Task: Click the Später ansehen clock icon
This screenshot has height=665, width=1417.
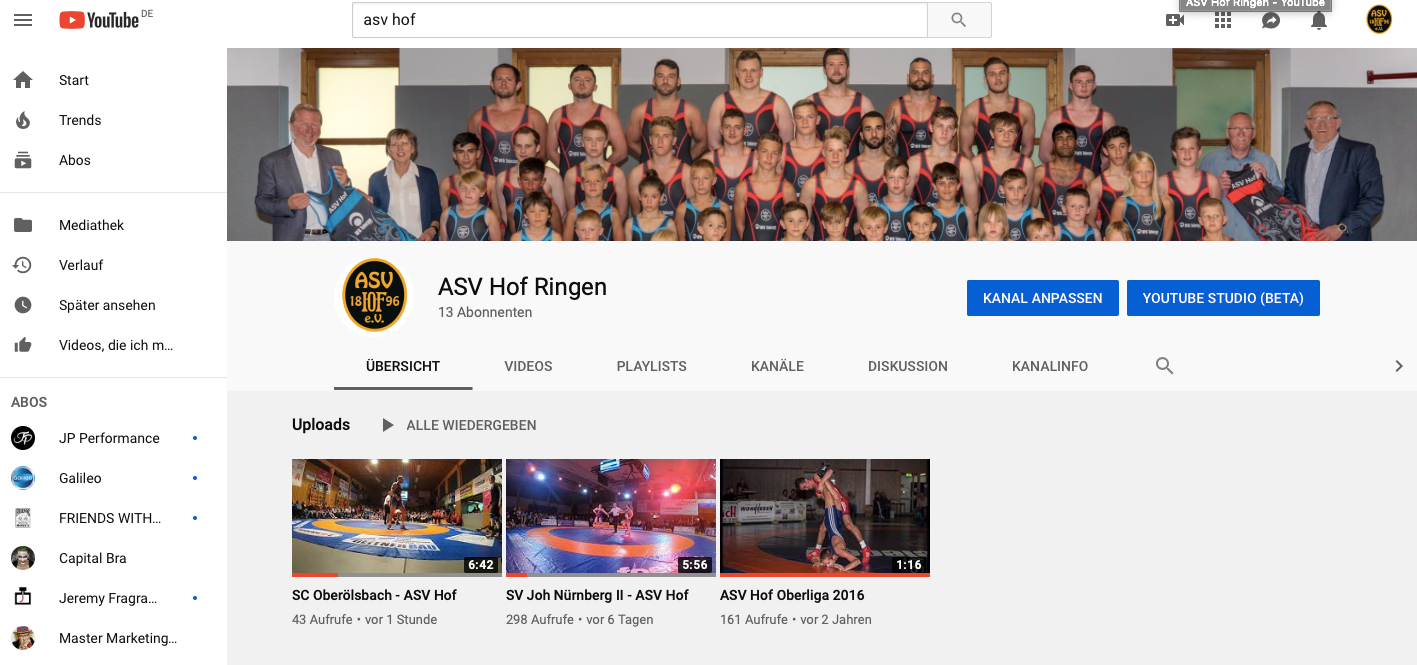Action: (x=22, y=305)
